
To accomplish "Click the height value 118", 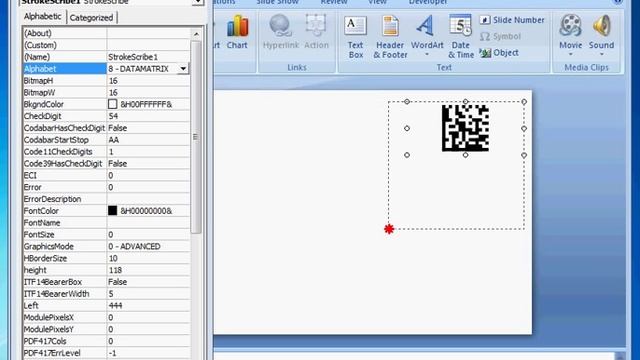I will click(148, 270).
